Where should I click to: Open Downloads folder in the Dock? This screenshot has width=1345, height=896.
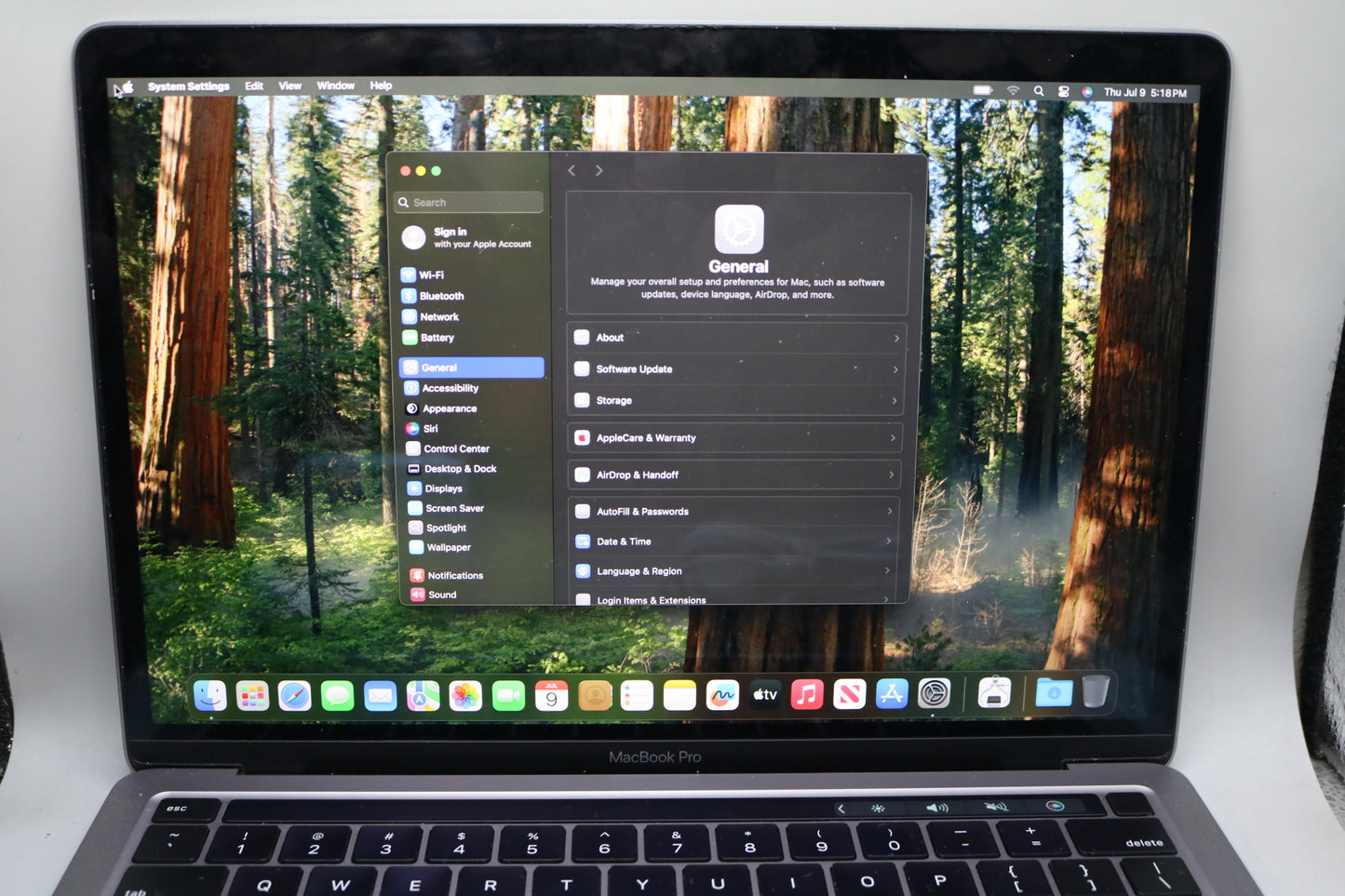click(x=1054, y=692)
